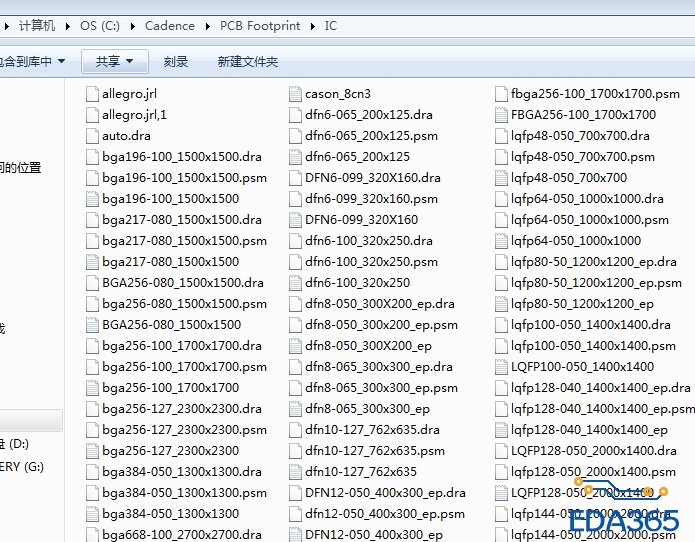Click the IC breadcrumb segment

tap(331, 26)
